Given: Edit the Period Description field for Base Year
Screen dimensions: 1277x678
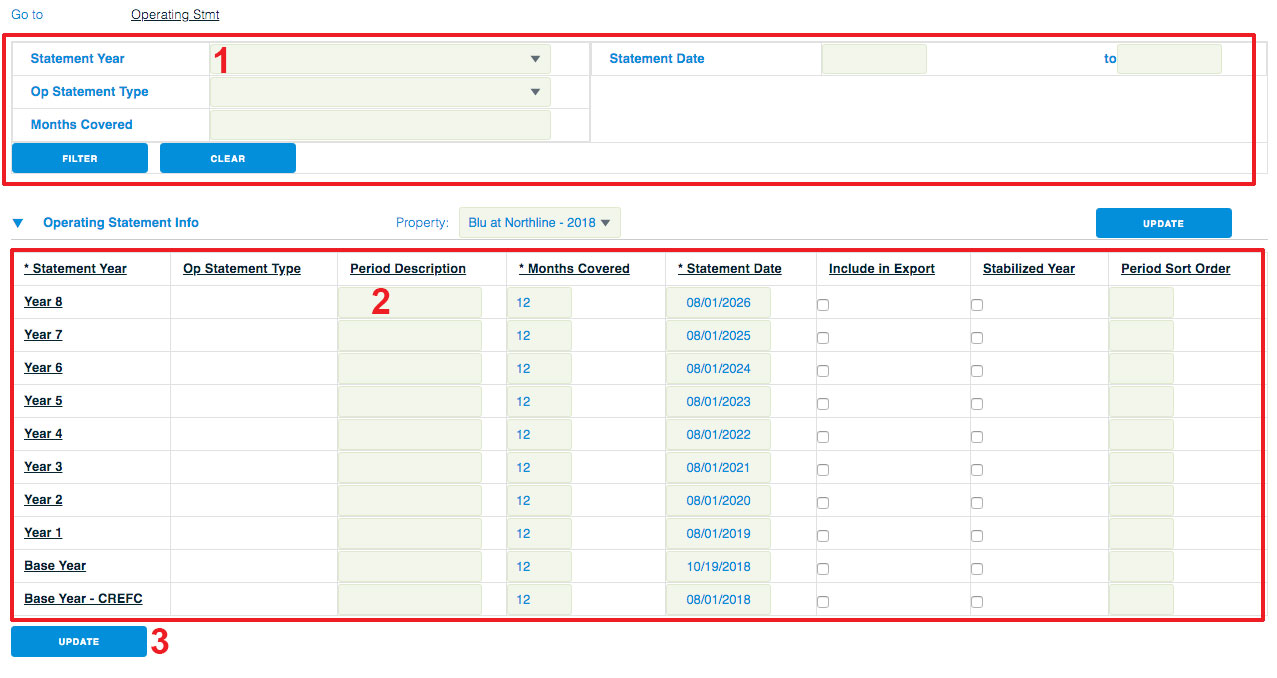Looking at the screenshot, I should point(410,567).
